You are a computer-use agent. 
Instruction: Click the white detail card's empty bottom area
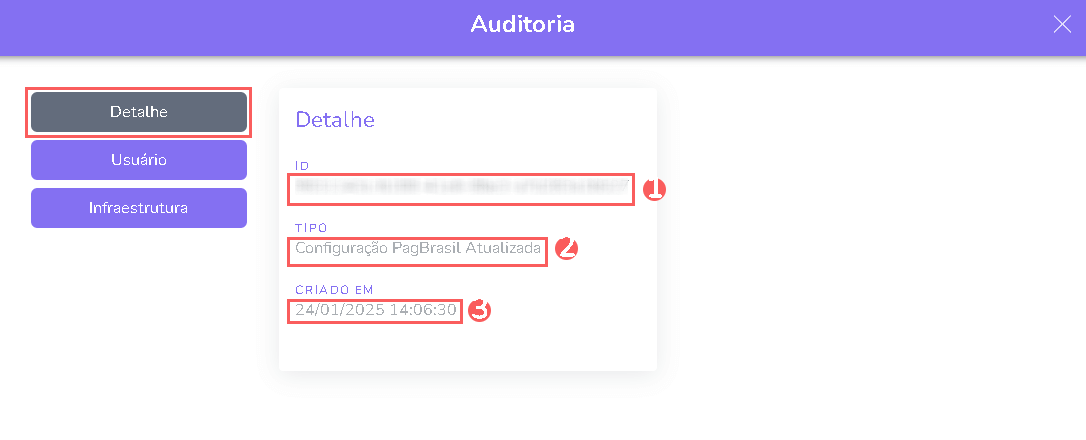[x=467, y=348]
